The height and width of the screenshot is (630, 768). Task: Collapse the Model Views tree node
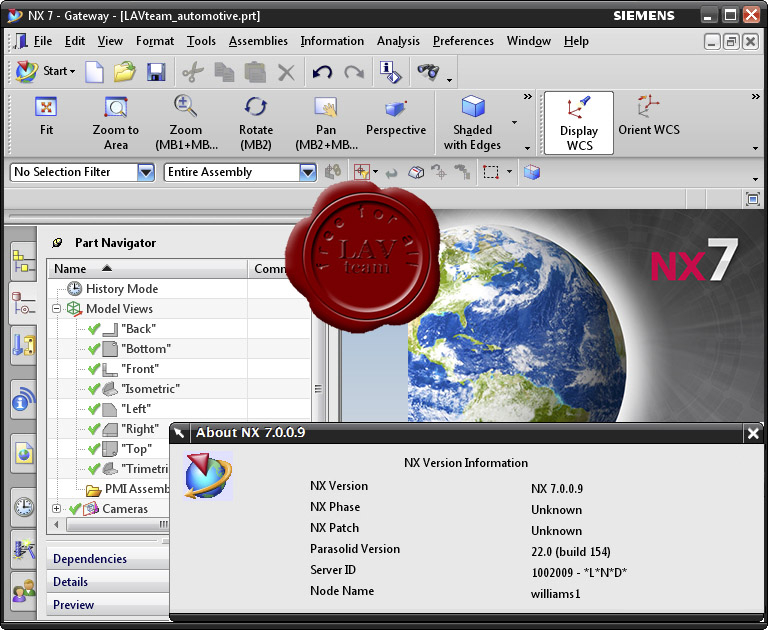click(56, 309)
